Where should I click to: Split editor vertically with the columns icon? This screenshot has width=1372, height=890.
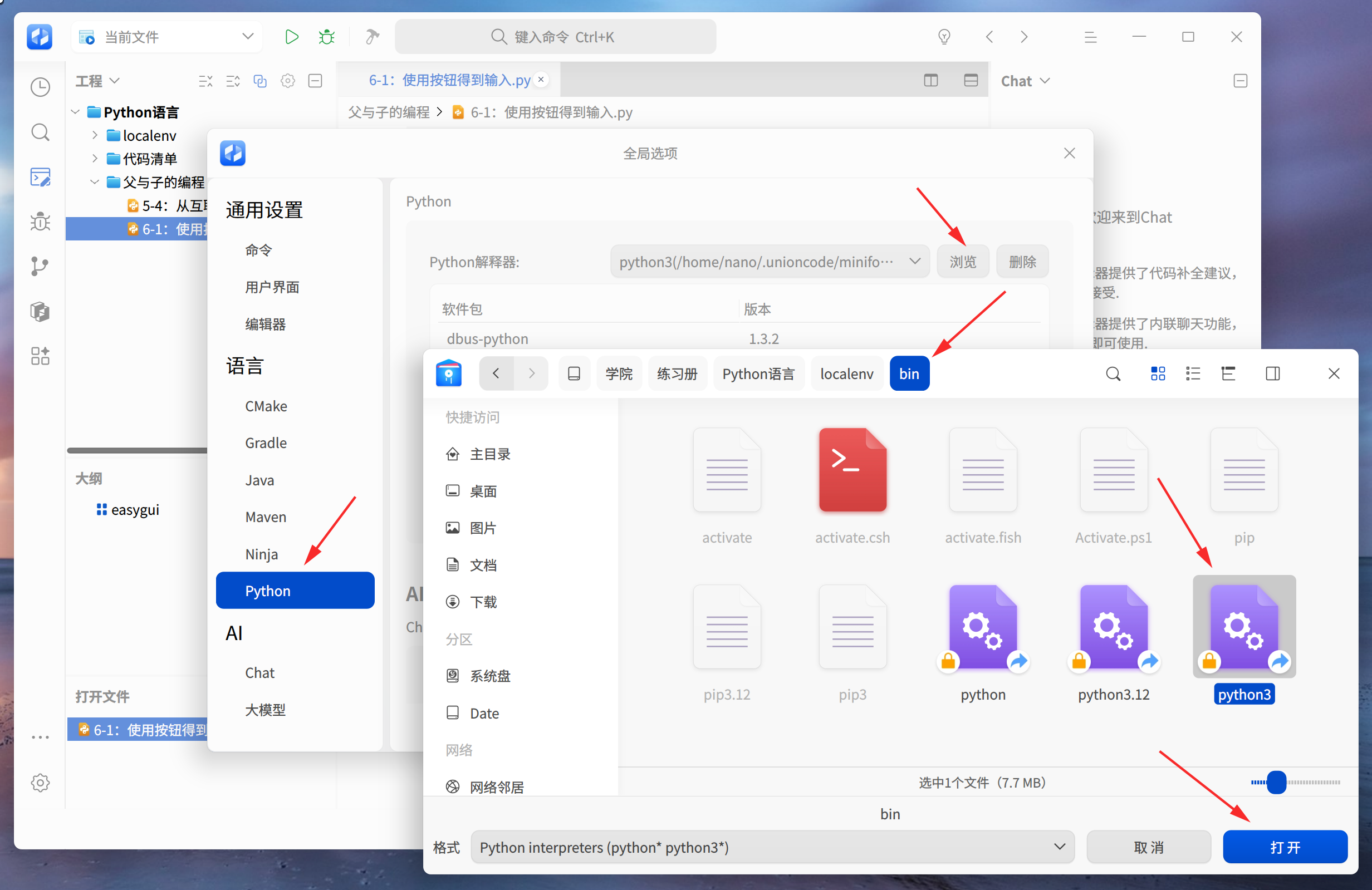pyautogui.click(x=930, y=80)
